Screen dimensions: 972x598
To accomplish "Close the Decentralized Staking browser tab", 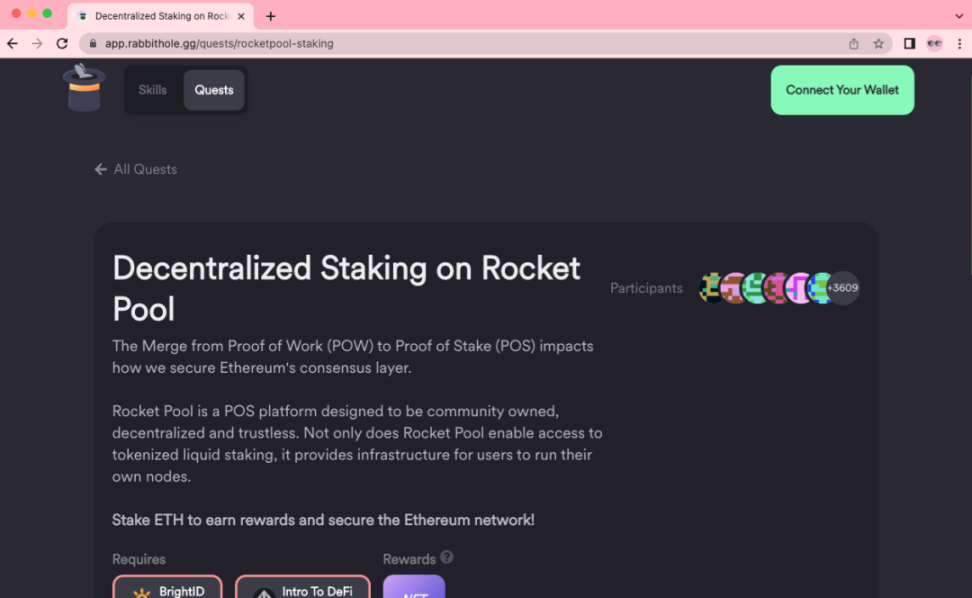I will tap(241, 16).
